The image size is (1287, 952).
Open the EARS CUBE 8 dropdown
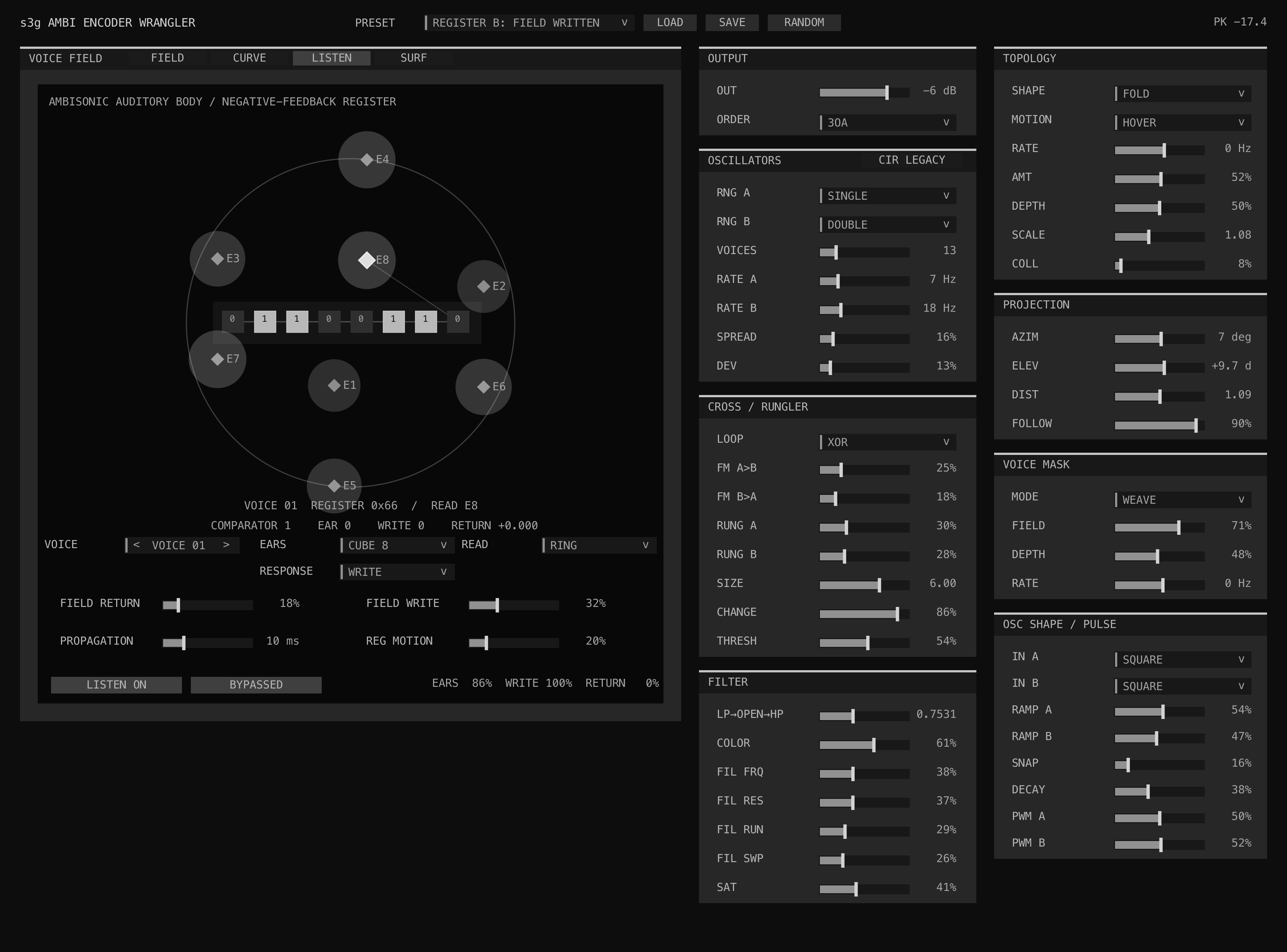(x=397, y=545)
